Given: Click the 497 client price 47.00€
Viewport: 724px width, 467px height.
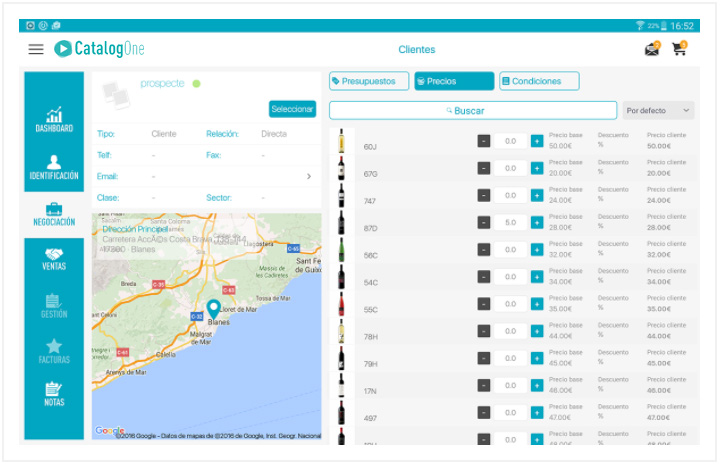Looking at the screenshot, I should [659, 418].
